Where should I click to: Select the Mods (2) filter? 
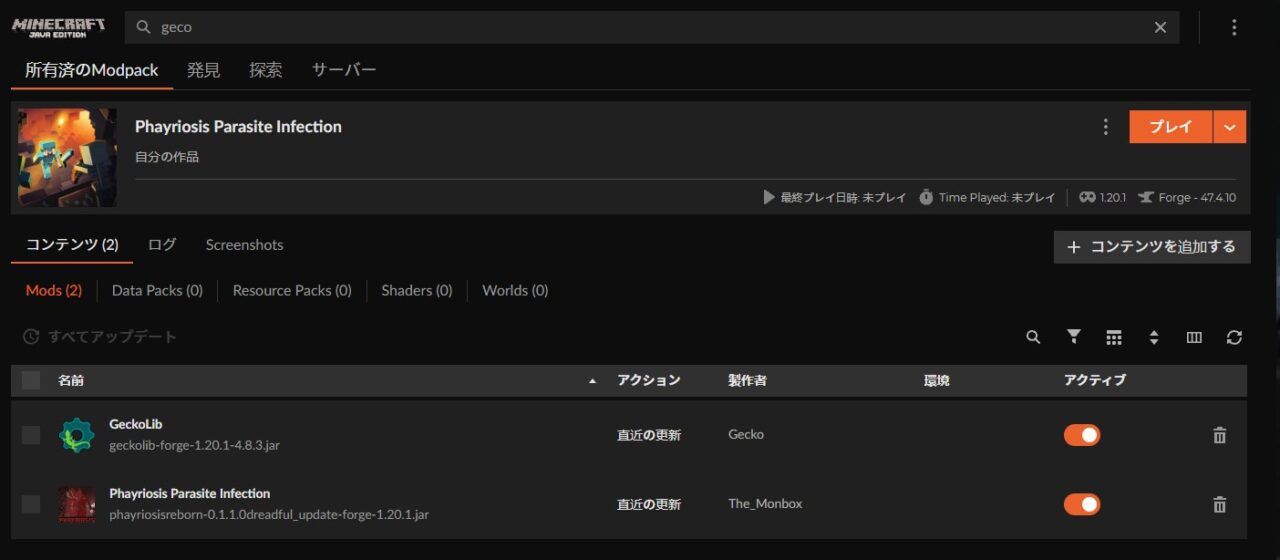pyautogui.click(x=54, y=290)
